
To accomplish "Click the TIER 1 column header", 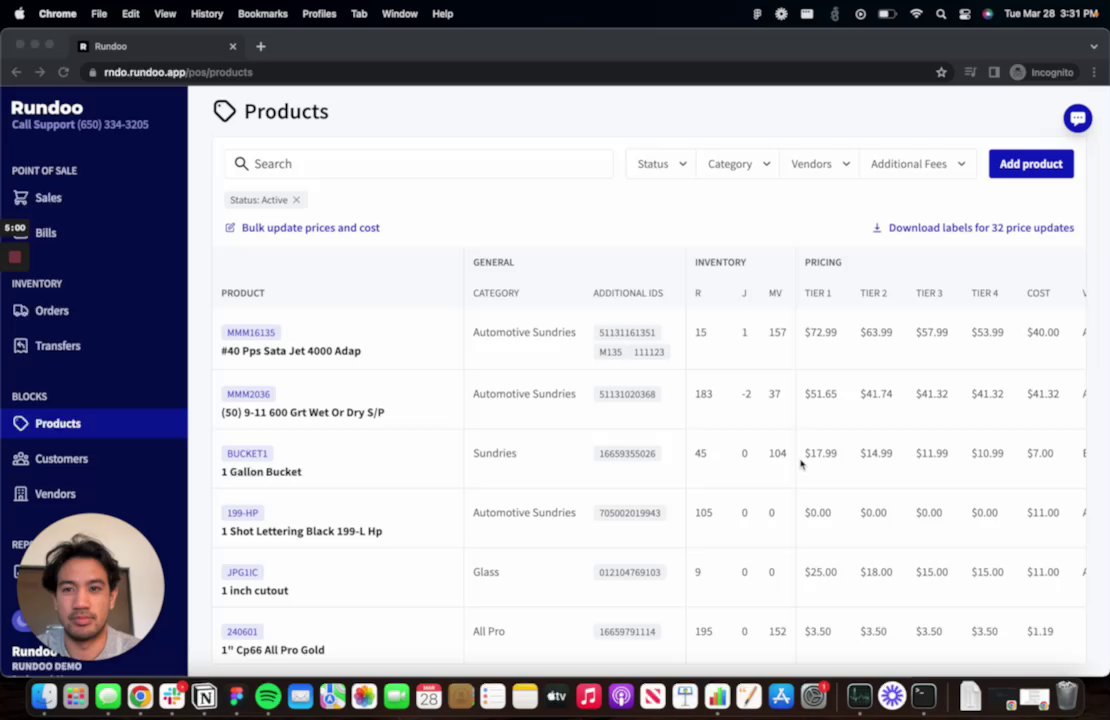I will point(818,293).
